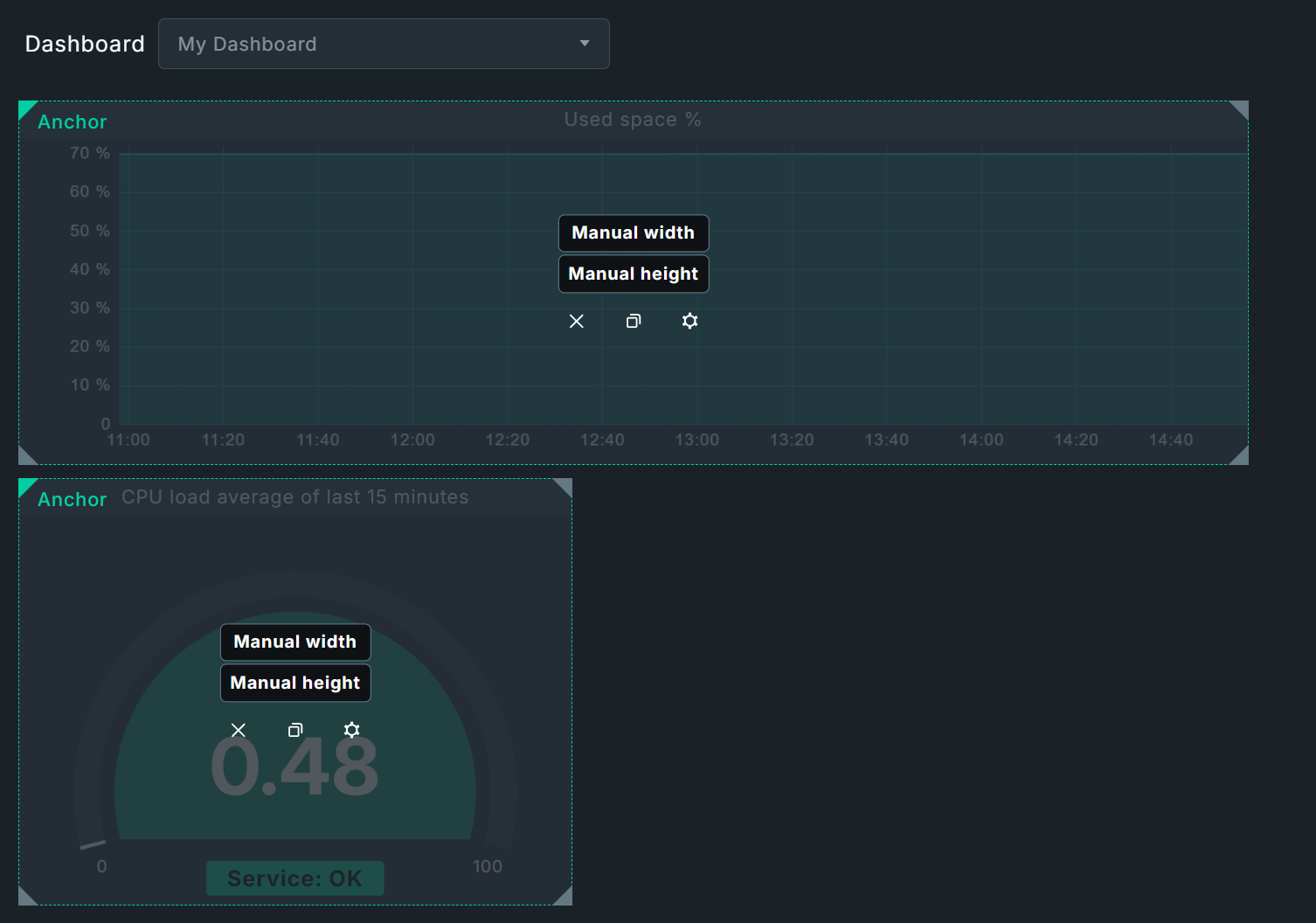Toggle Manual width on the Used space widget
1316x923 pixels.
coord(633,232)
